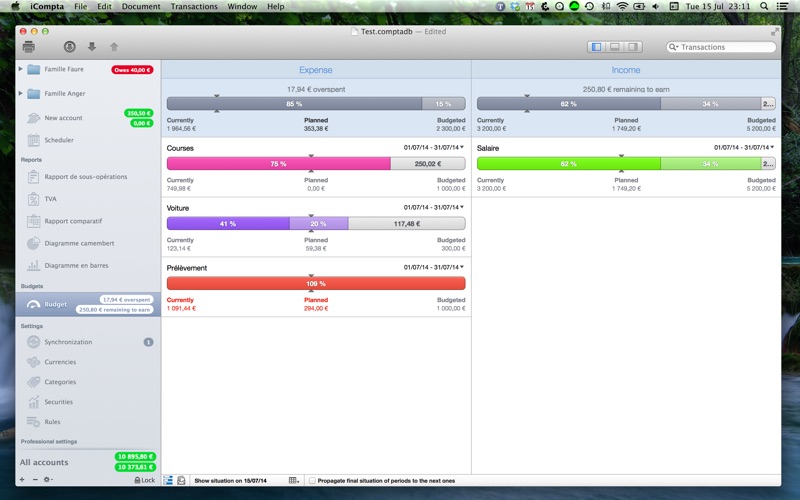Open the File menu
Viewport: 800px width, 500px height.
click(x=81, y=6)
